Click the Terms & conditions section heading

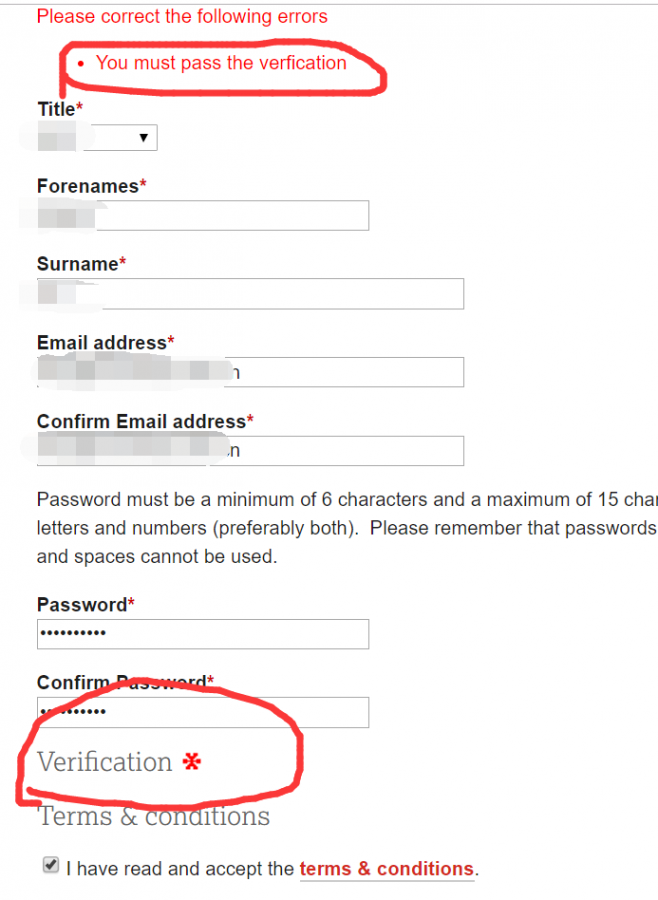[x=154, y=816]
